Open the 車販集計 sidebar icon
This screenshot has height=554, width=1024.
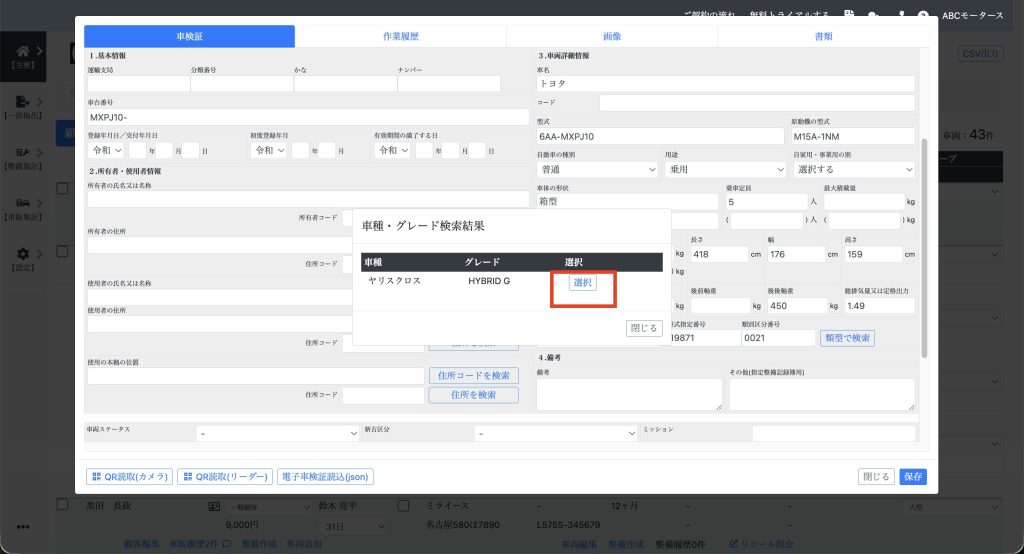(x=23, y=204)
